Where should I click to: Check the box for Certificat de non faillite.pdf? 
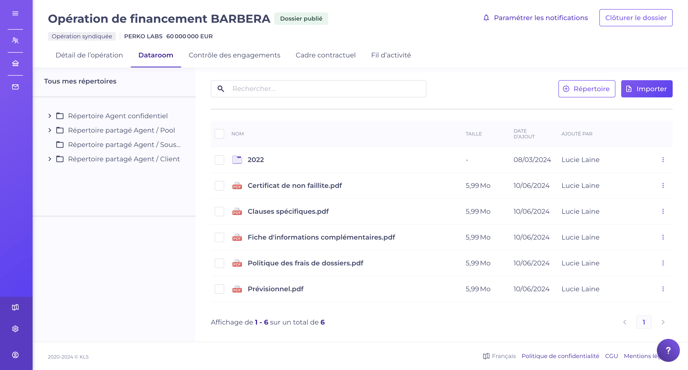click(219, 186)
